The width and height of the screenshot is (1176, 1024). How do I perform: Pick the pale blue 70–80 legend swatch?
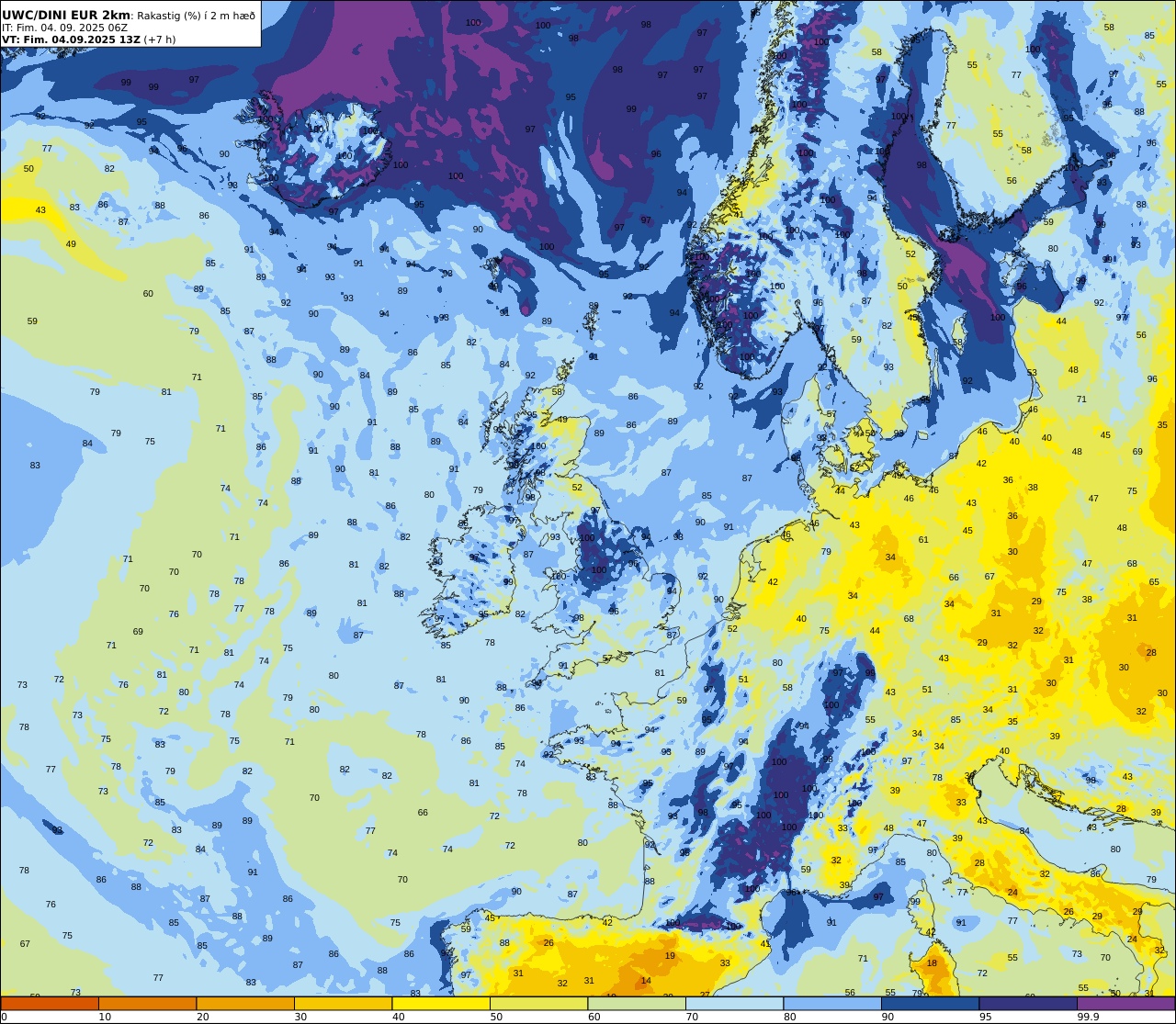[734, 1004]
